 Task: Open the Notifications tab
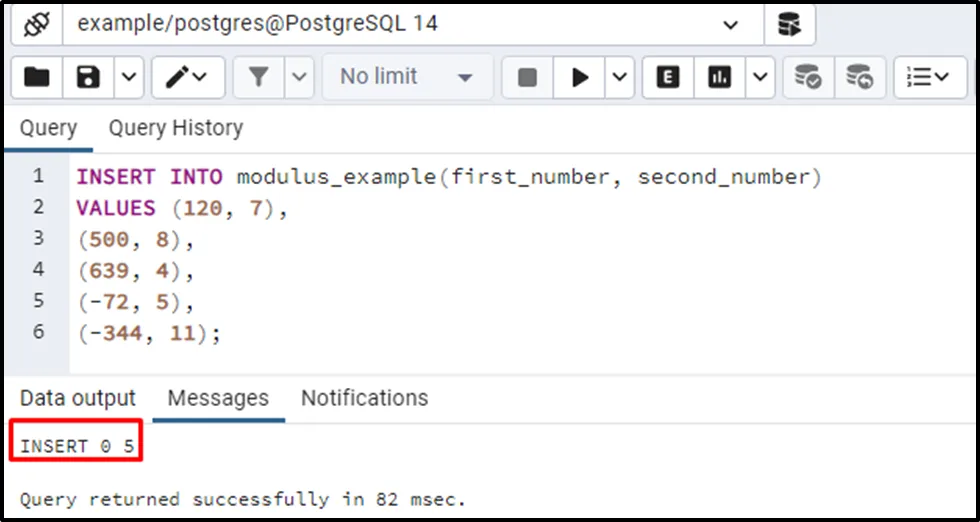pyautogui.click(x=364, y=398)
